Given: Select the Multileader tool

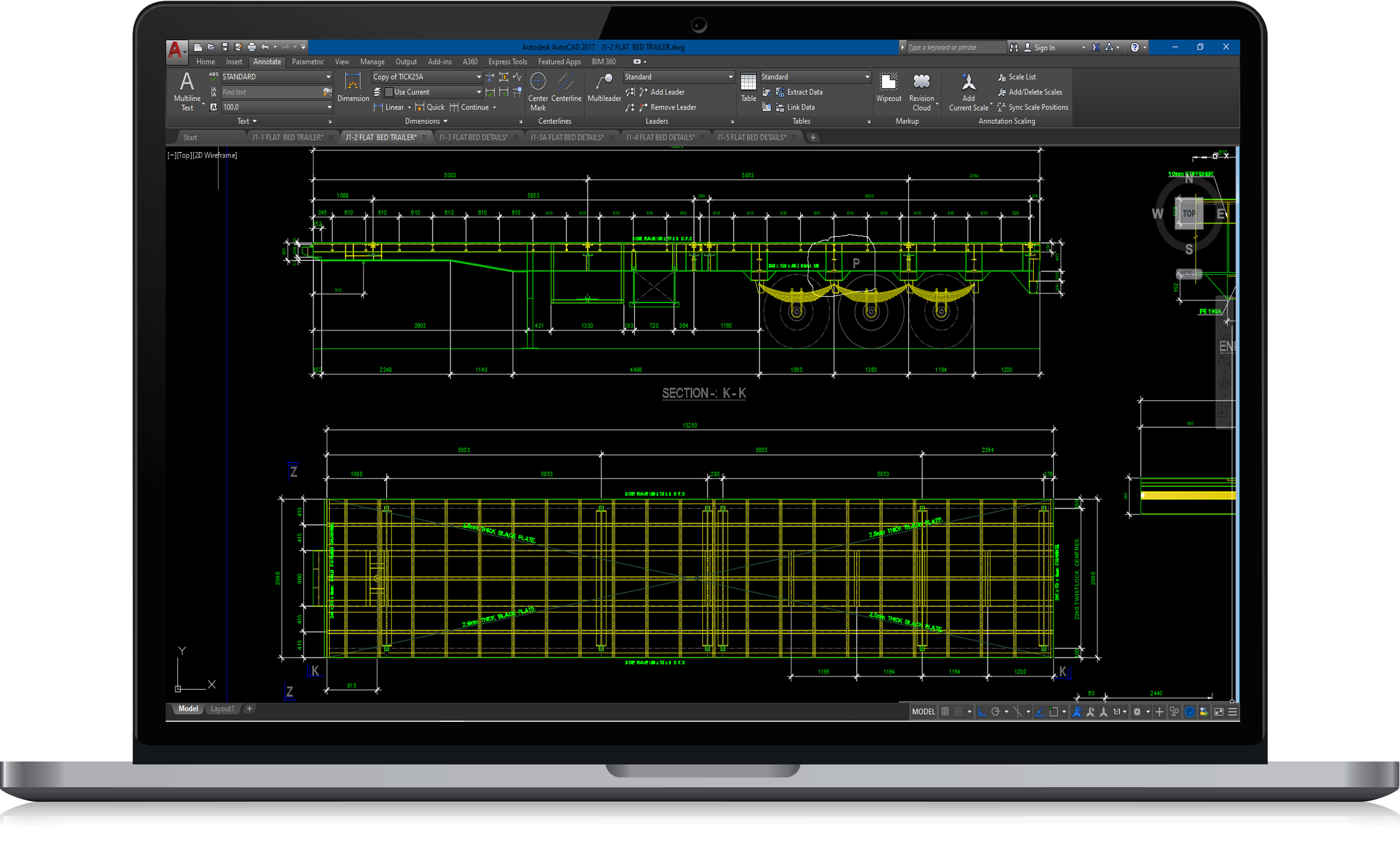Looking at the screenshot, I should tap(604, 87).
